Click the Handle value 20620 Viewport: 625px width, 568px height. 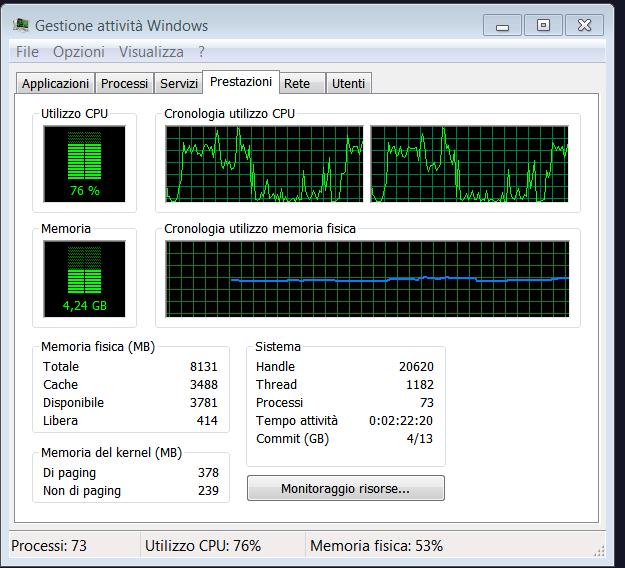pos(416,367)
